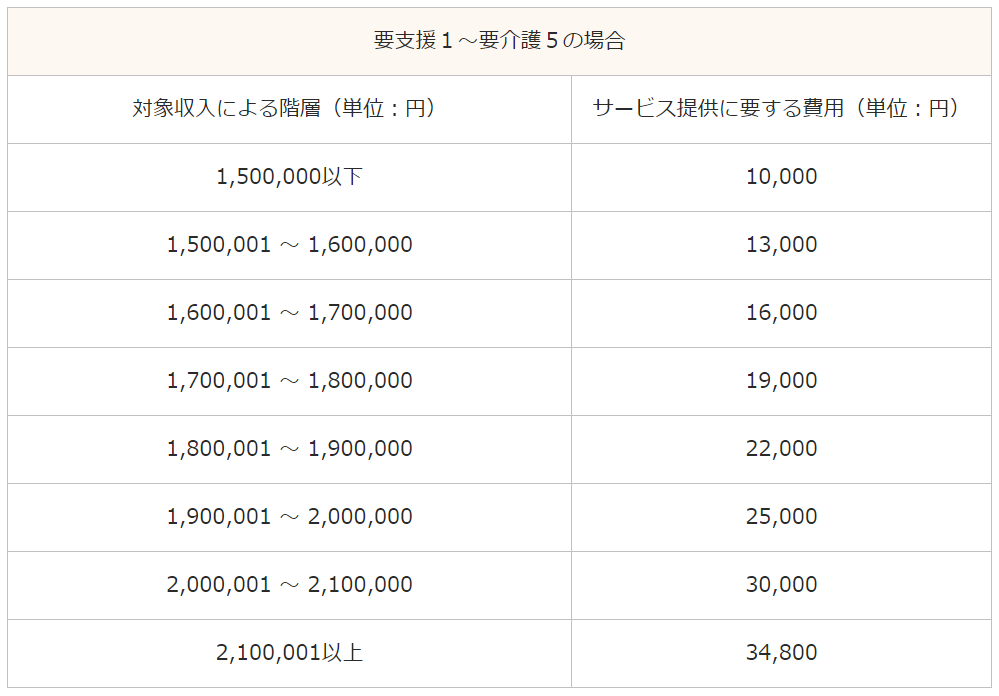Select the 1,800,001 ～ 1,900,000 cell
The width and height of the screenshot is (999, 696).
(289, 449)
